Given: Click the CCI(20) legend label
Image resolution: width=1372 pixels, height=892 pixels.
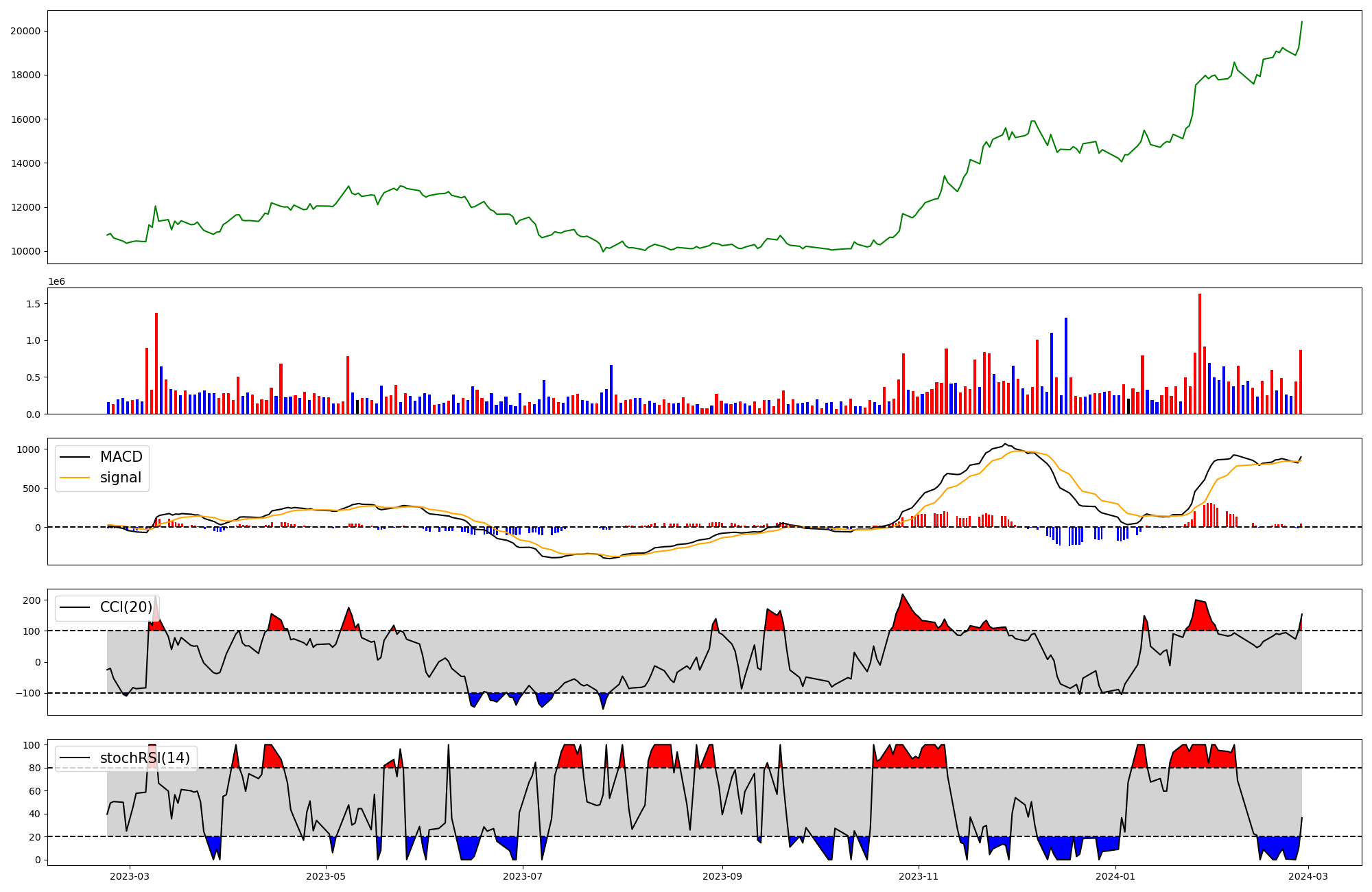Looking at the screenshot, I should point(126,607).
